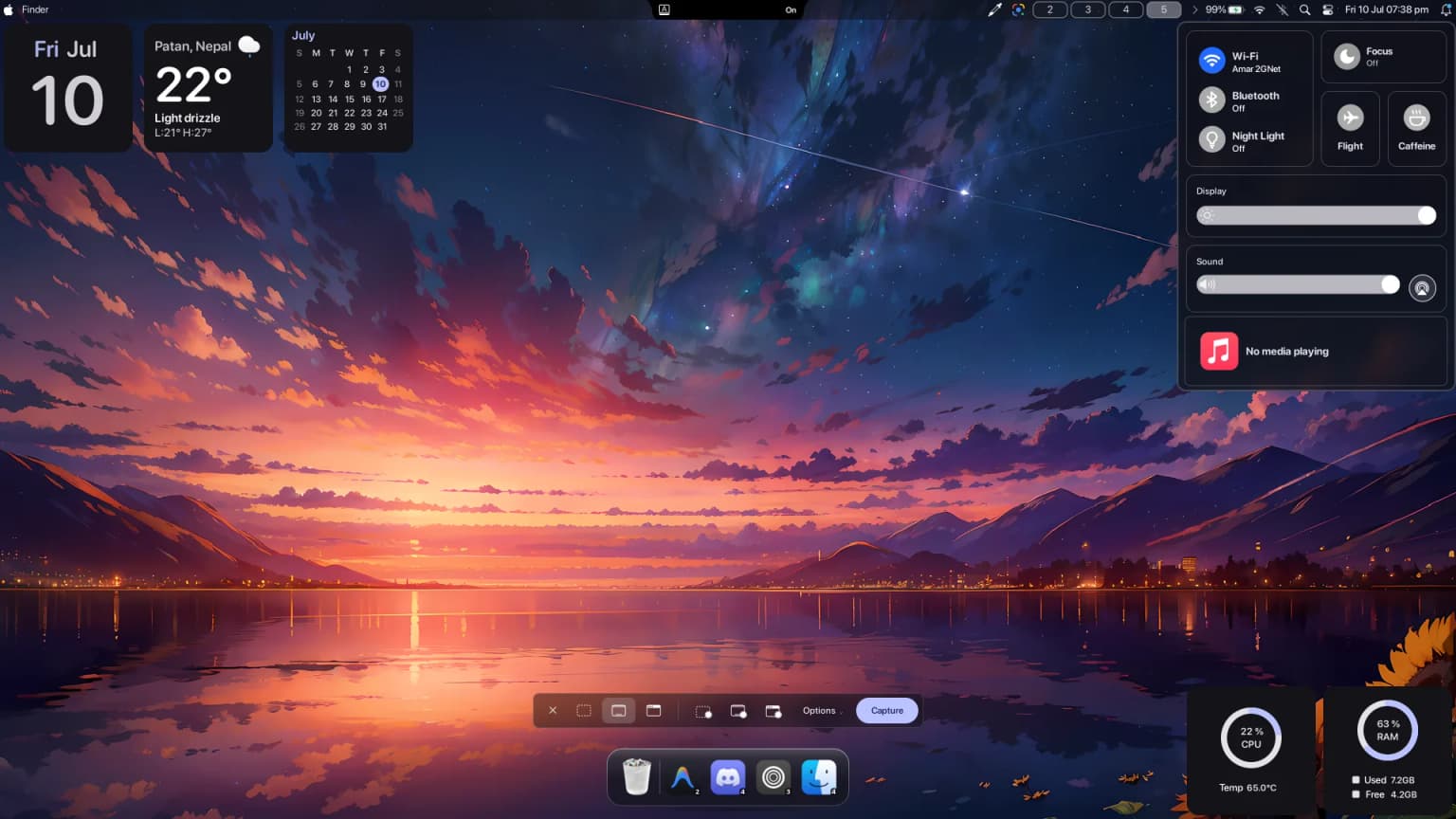
Task: Choose record window mode icon
Action: click(x=773, y=711)
